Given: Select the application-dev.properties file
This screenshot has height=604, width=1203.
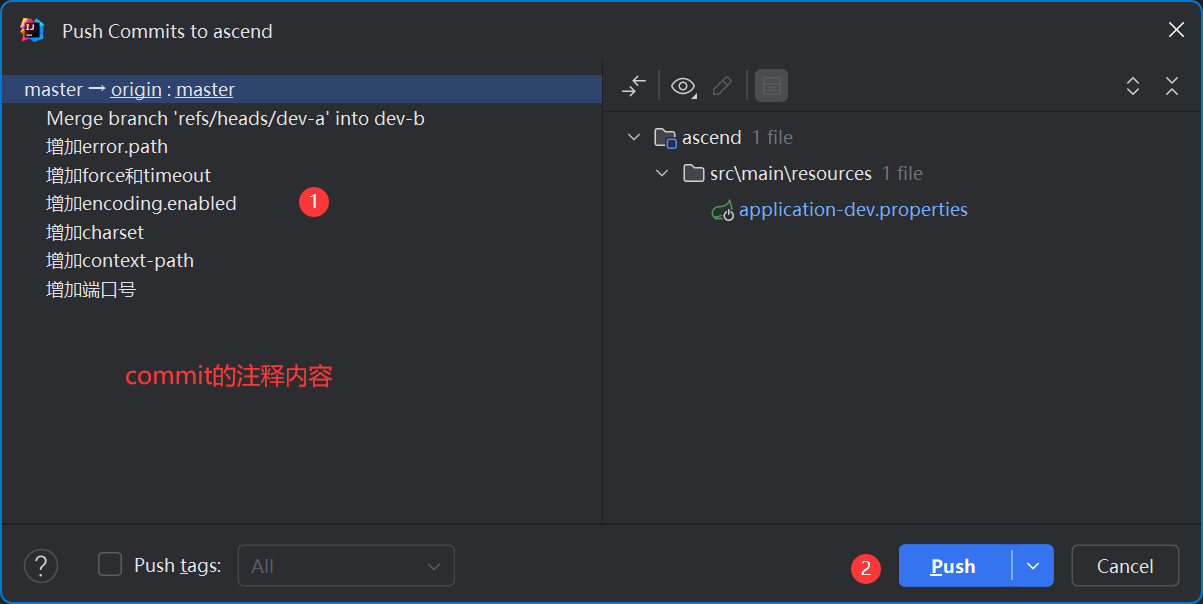Looking at the screenshot, I should coord(853,210).
